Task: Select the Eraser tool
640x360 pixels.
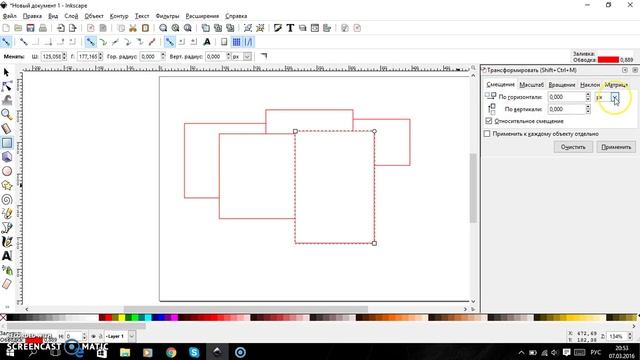Action: point(7,284)
